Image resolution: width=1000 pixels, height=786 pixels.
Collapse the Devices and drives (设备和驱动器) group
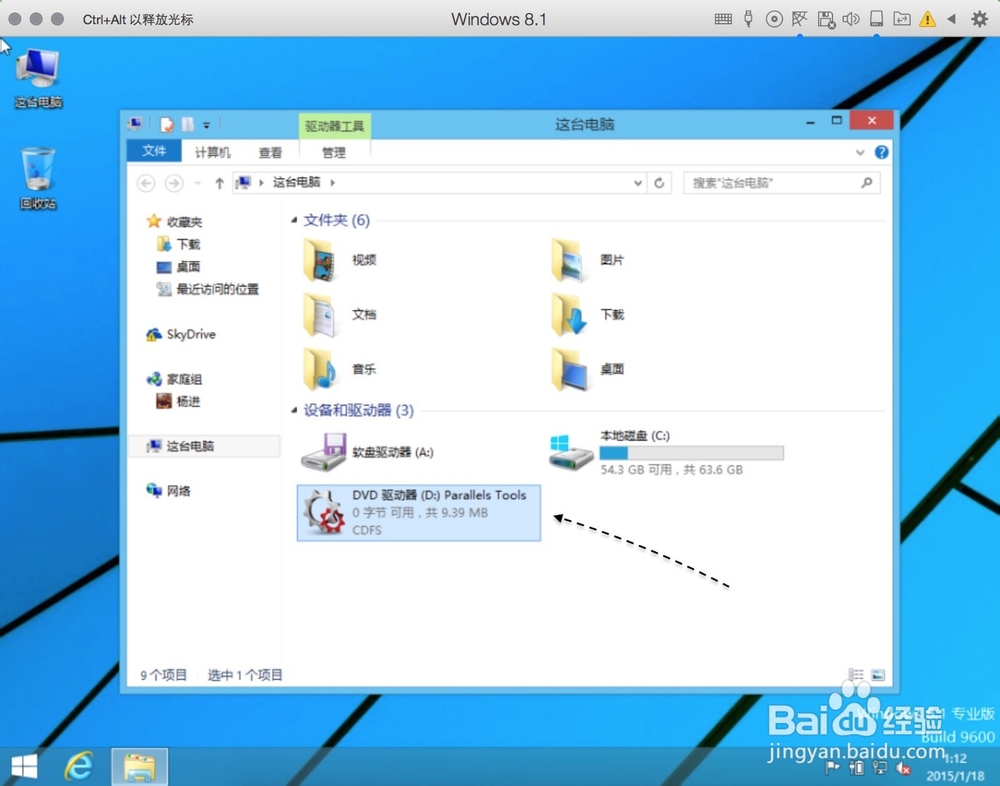point(294,410)
